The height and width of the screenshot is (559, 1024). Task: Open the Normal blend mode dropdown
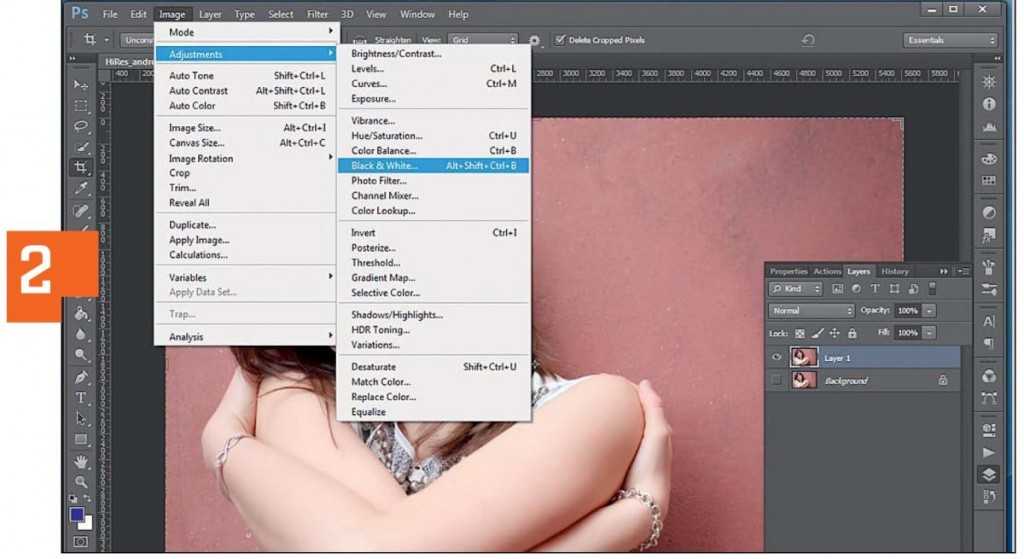pyautogui.click(x=811, y=311)
